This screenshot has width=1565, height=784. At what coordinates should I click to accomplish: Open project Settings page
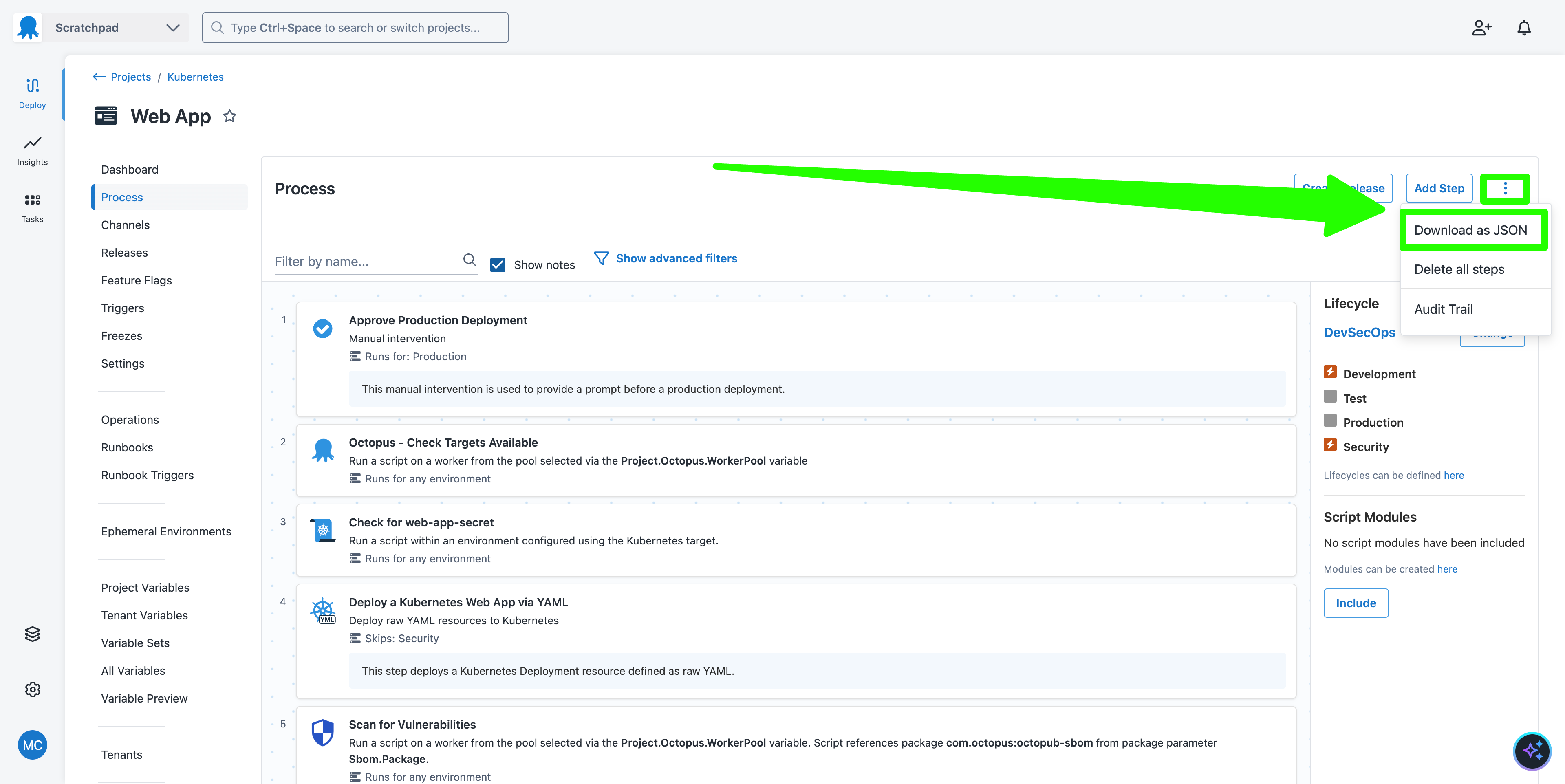(x=123, y=363)
